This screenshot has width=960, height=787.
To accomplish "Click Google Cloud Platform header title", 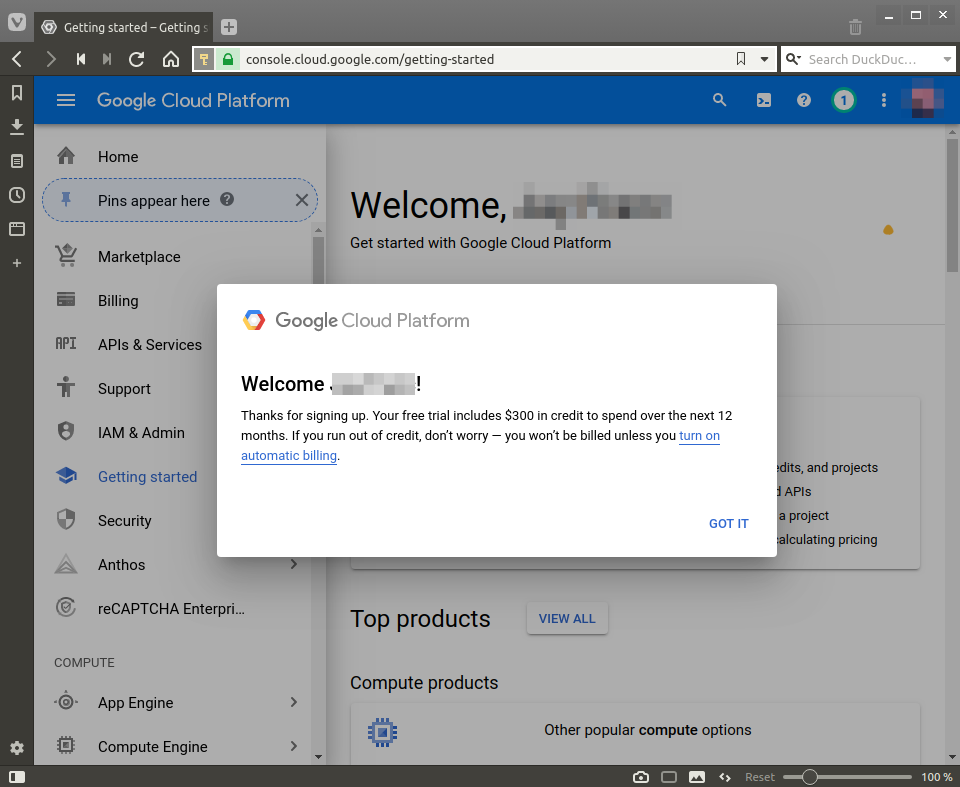I will [193, 100].
